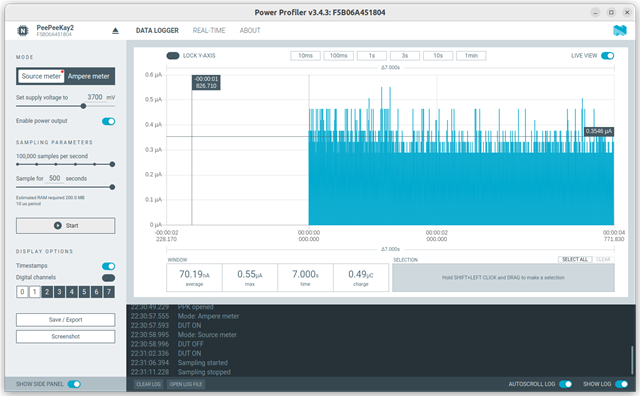Click the 100,000 samples per second label
The width and height of the screenshot is (640, 396).
[x=52, y=156]
